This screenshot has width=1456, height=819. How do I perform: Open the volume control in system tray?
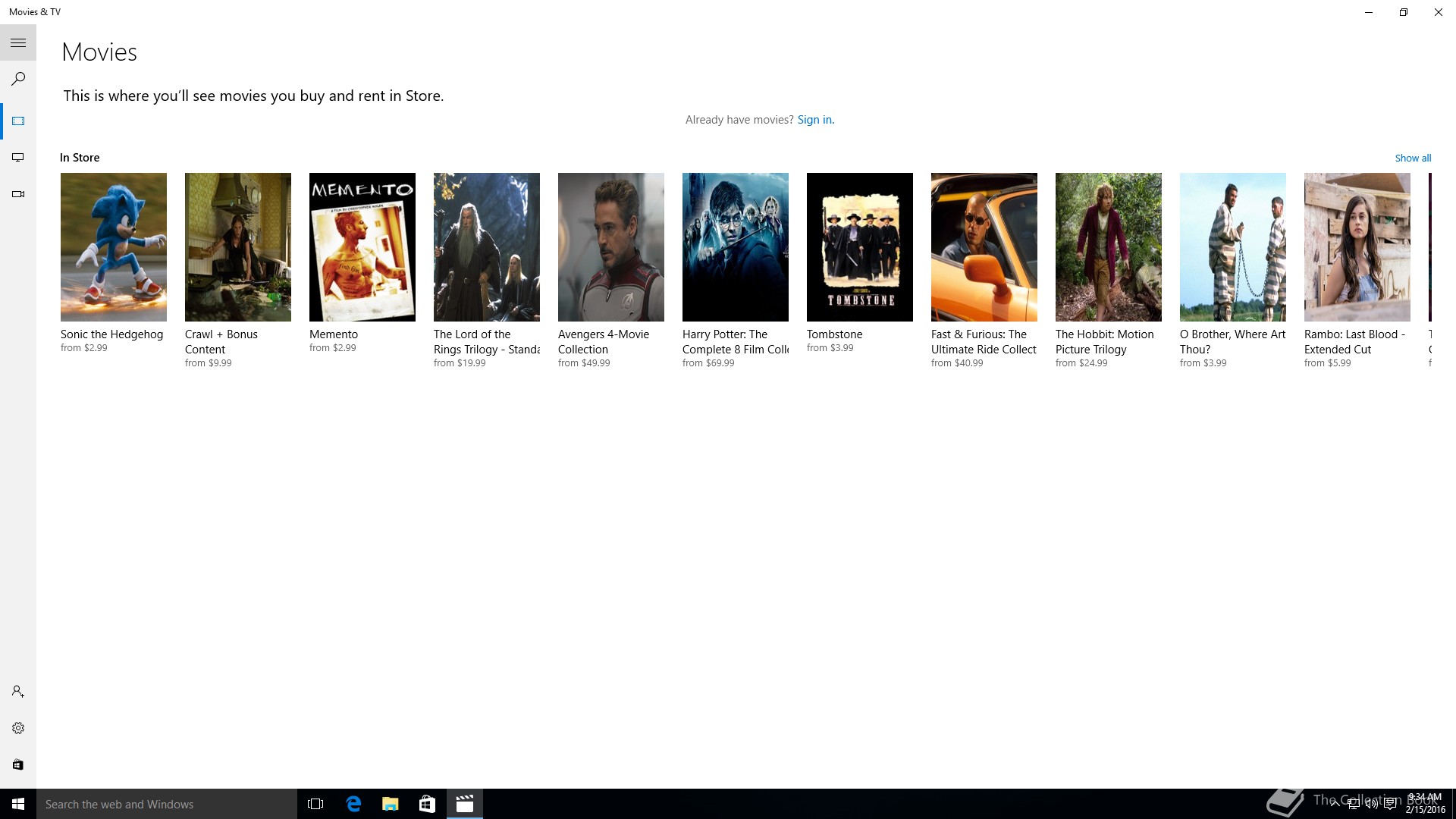(1371, 805)
